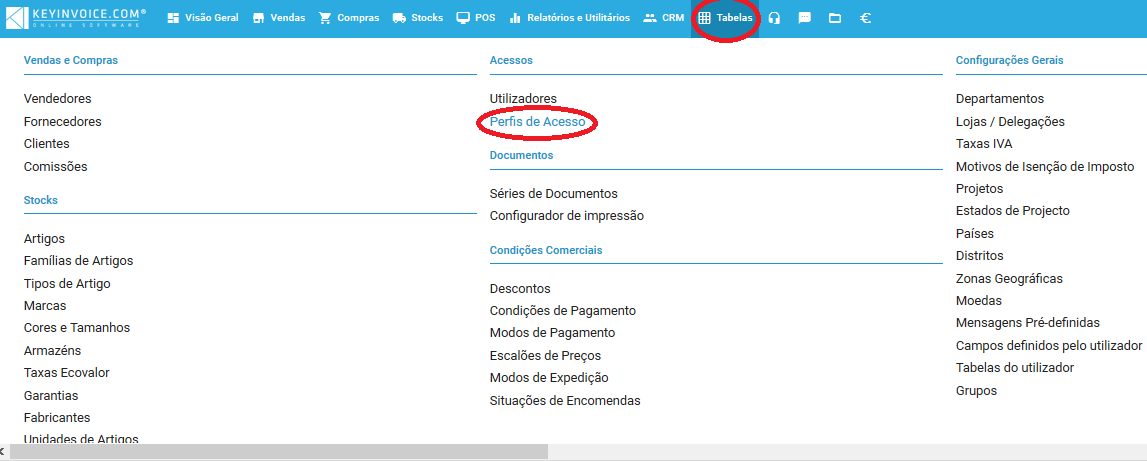The width and height of the screenshot is (1147, 461).
Task: Open Comissões table
Action: pyautogui.click(x=56, y=167)
